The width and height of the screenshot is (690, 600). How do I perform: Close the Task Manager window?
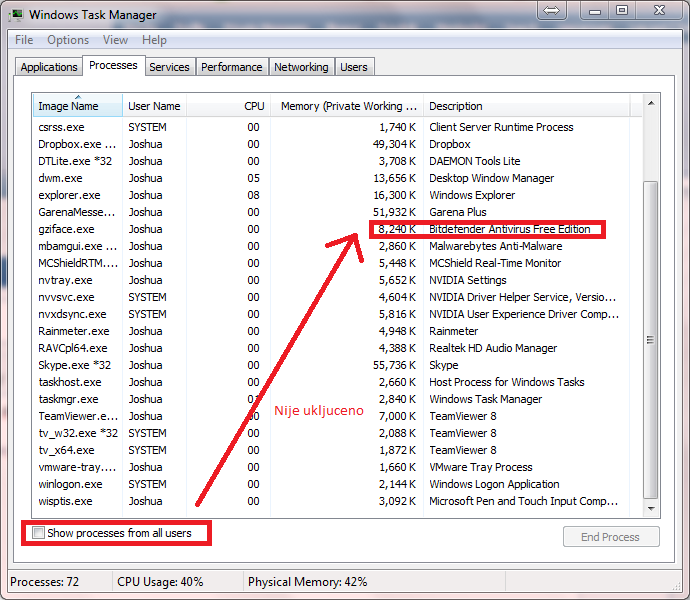coord(659,11)
